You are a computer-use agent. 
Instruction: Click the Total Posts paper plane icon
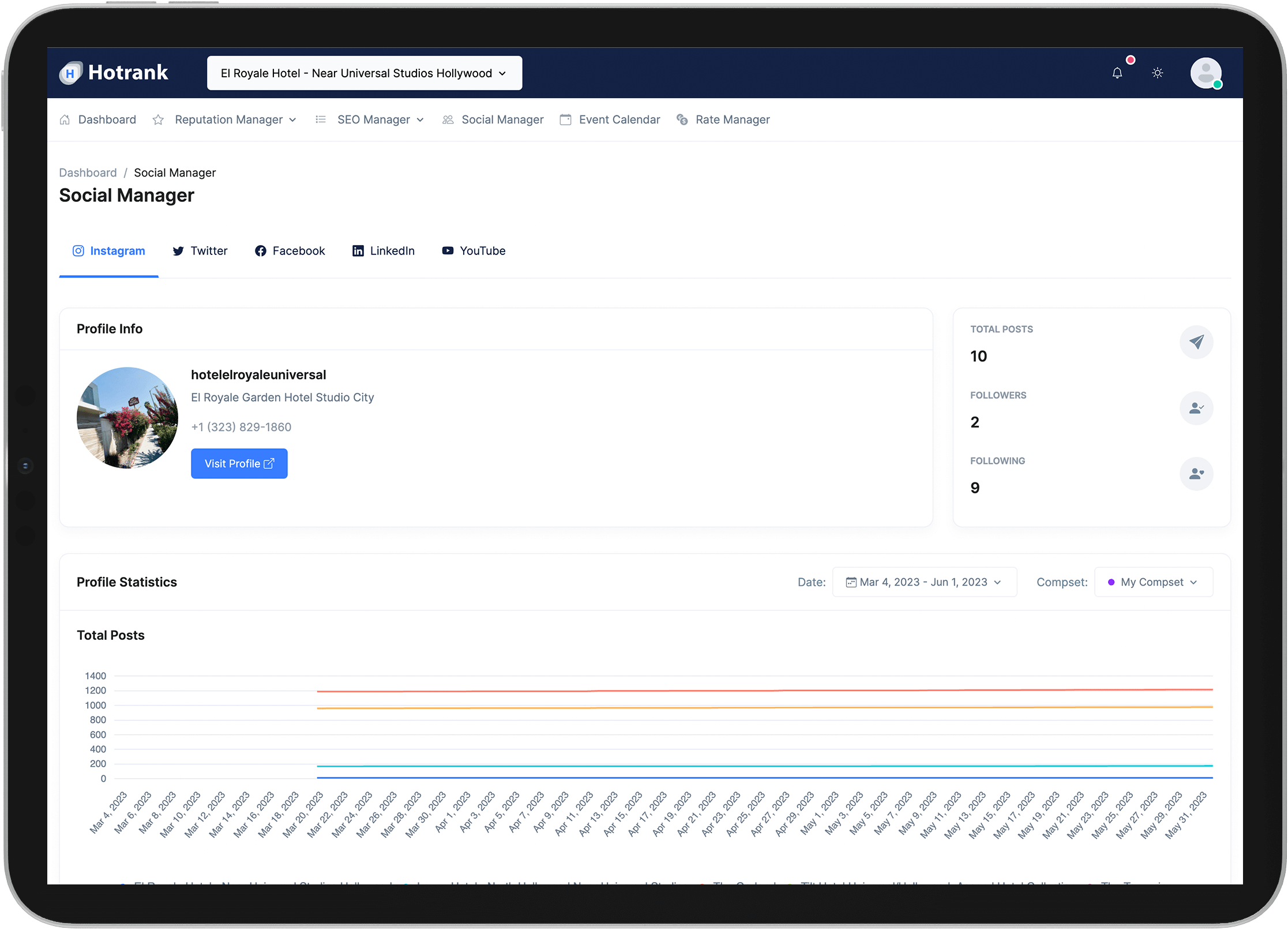(x=1196, y=342)
